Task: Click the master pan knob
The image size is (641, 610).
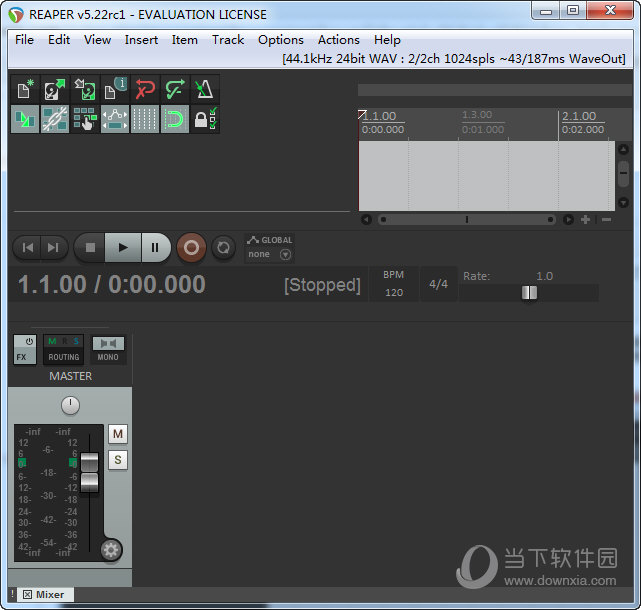Action: (70, 405)
